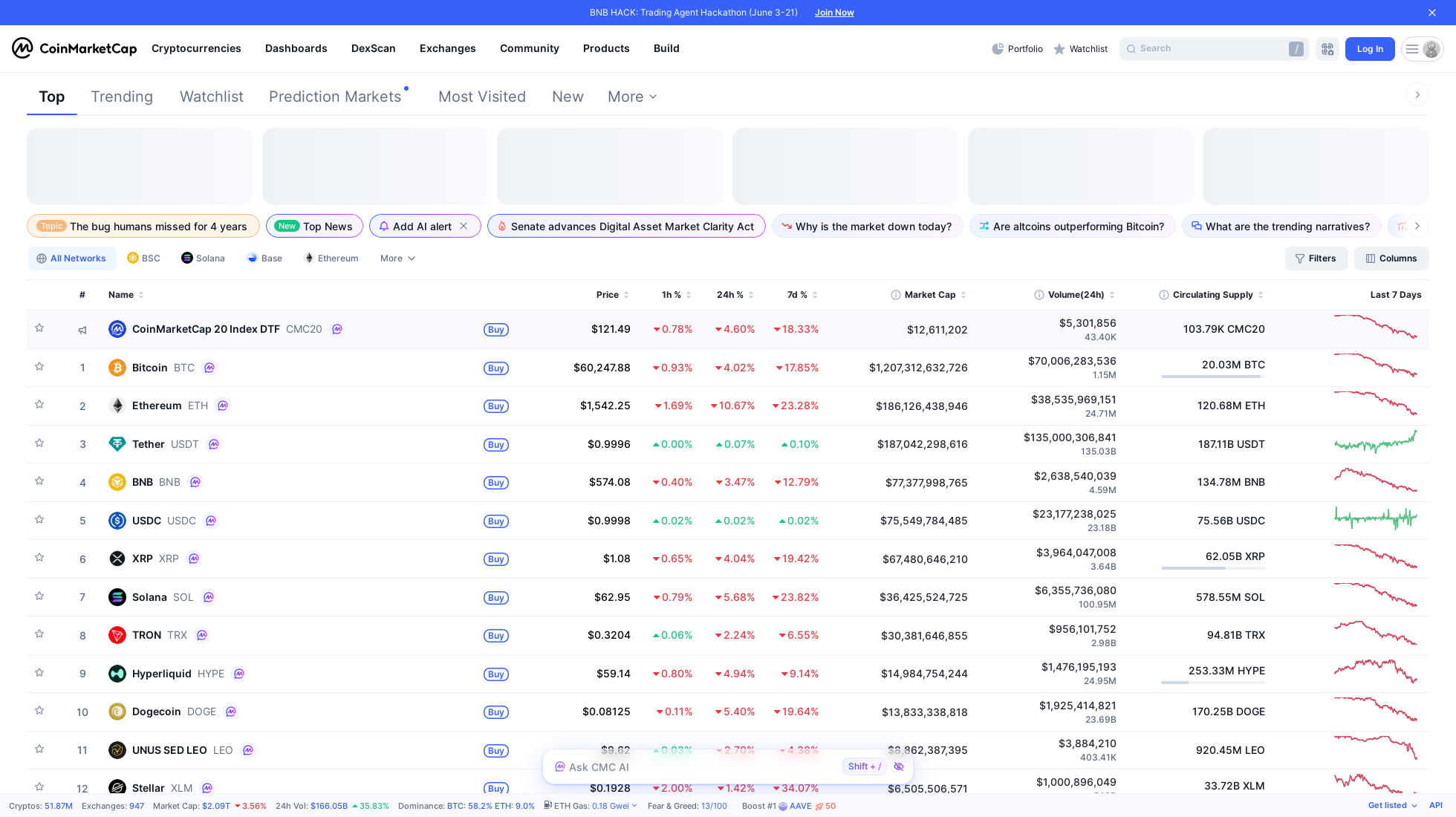Star Ethereum to add to watchlist
1456x817 pixels.
coord(39,404)
